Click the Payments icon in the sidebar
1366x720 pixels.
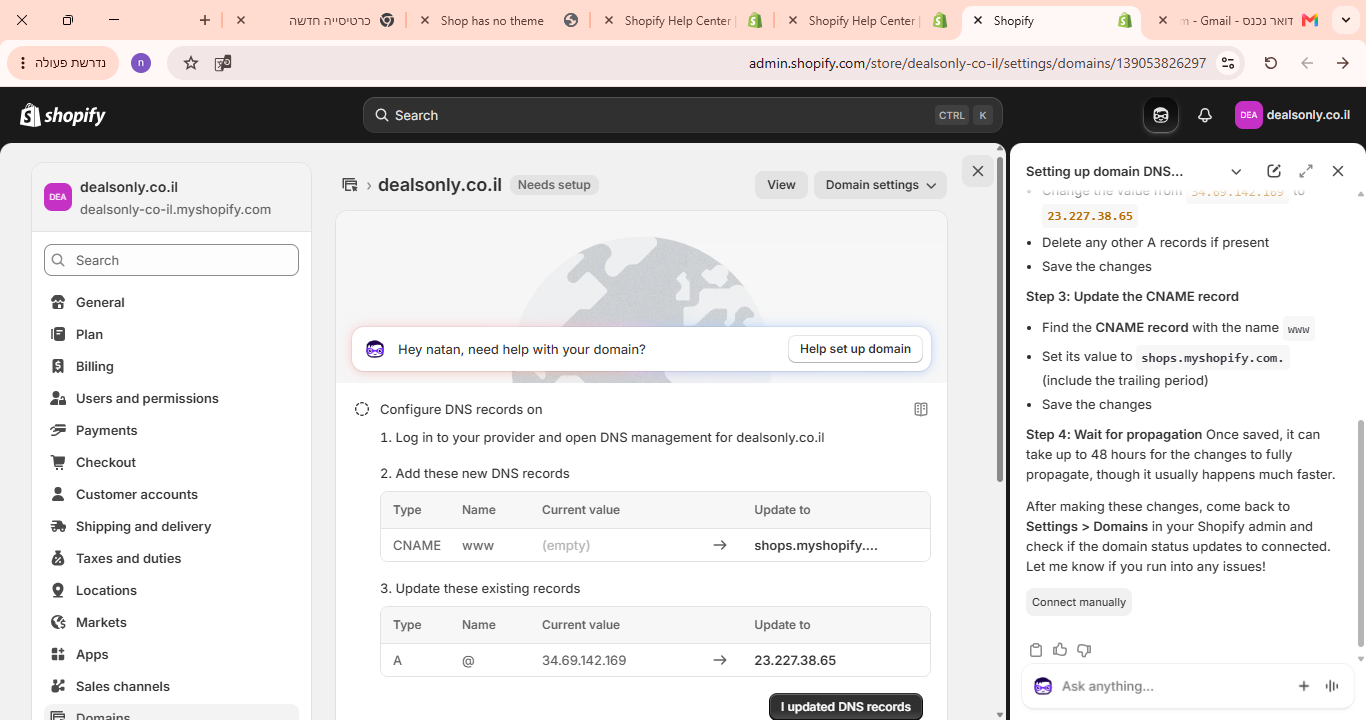(58, 430)
